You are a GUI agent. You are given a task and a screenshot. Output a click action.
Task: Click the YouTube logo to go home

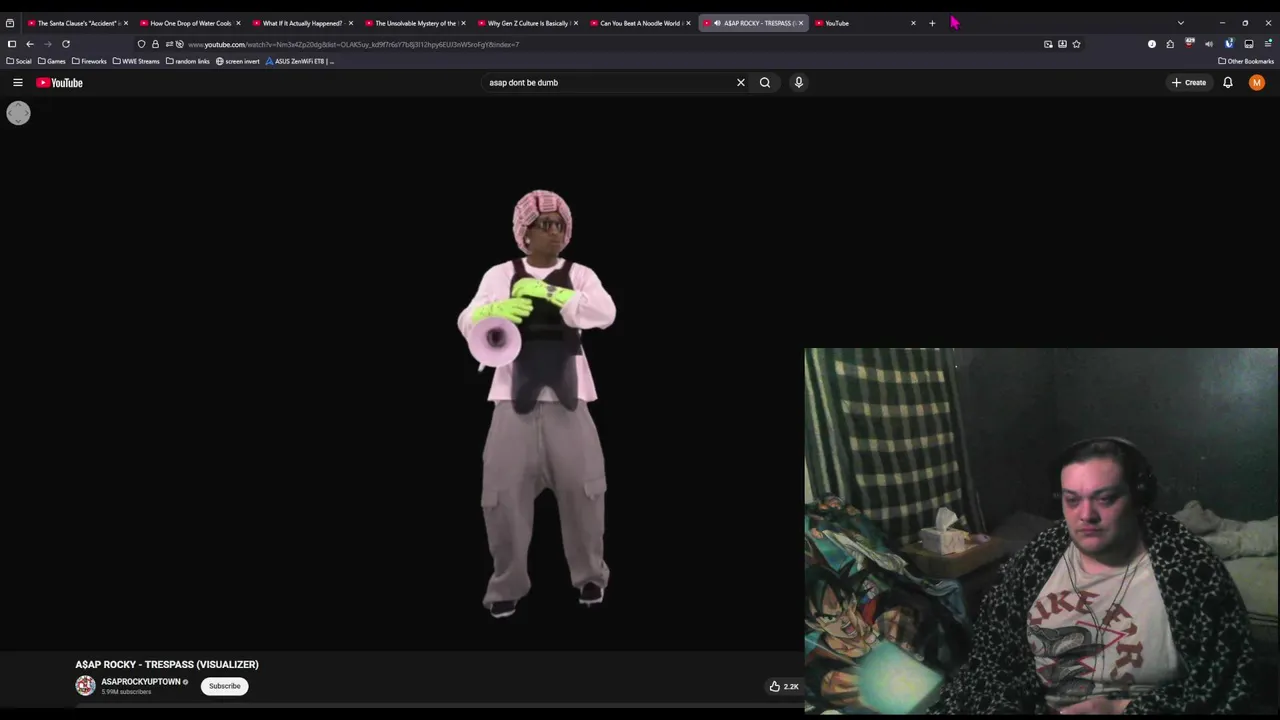pyautogui.click(x=60, y=83)
